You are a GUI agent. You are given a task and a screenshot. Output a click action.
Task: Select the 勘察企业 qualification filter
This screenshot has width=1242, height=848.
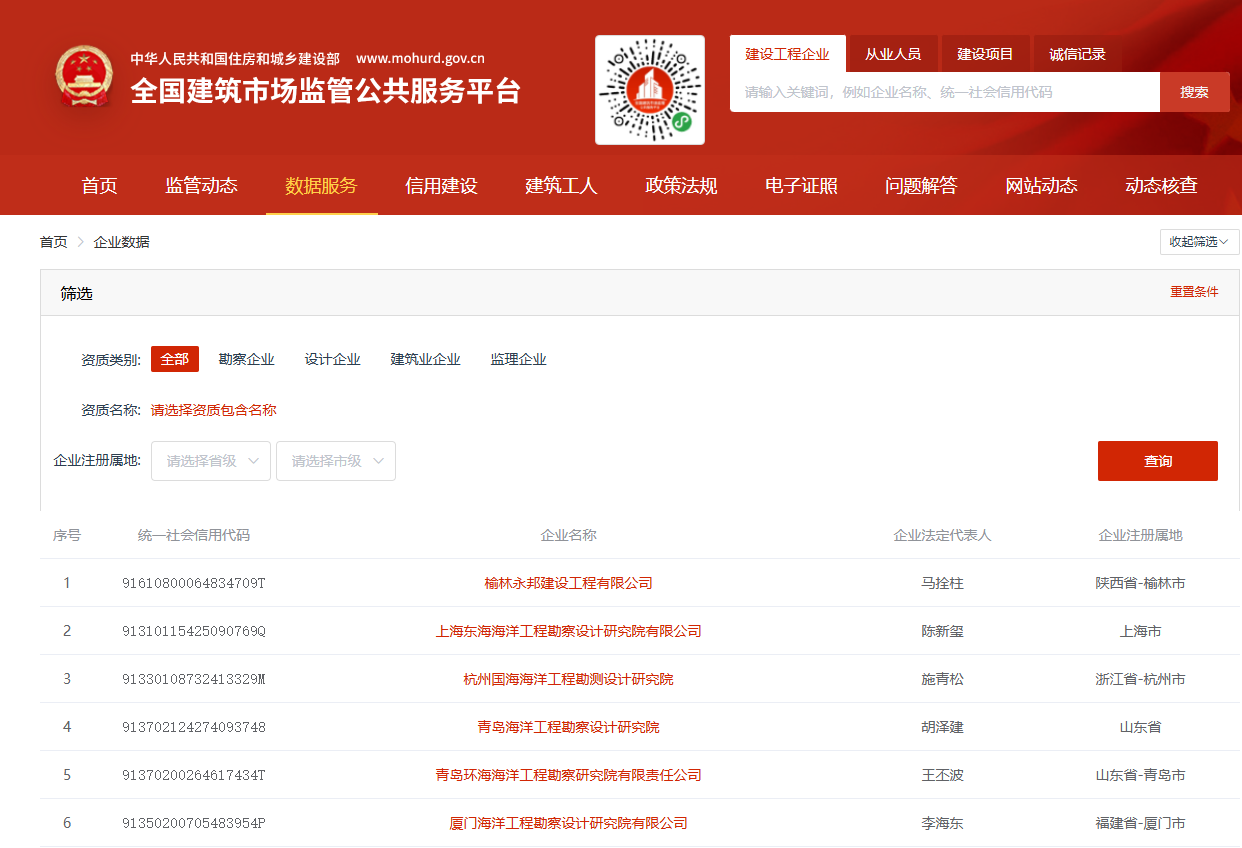coord(246,358)
